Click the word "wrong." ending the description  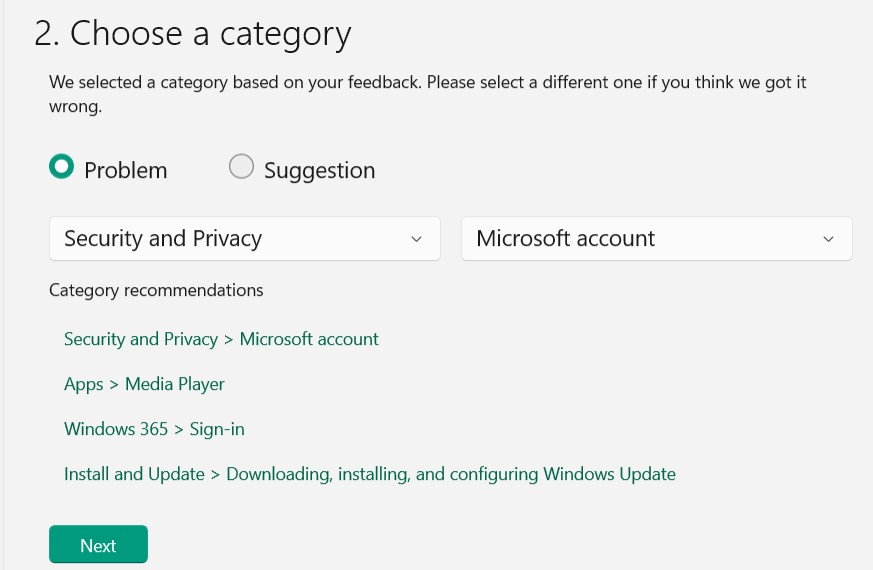(x=76, y=105)
